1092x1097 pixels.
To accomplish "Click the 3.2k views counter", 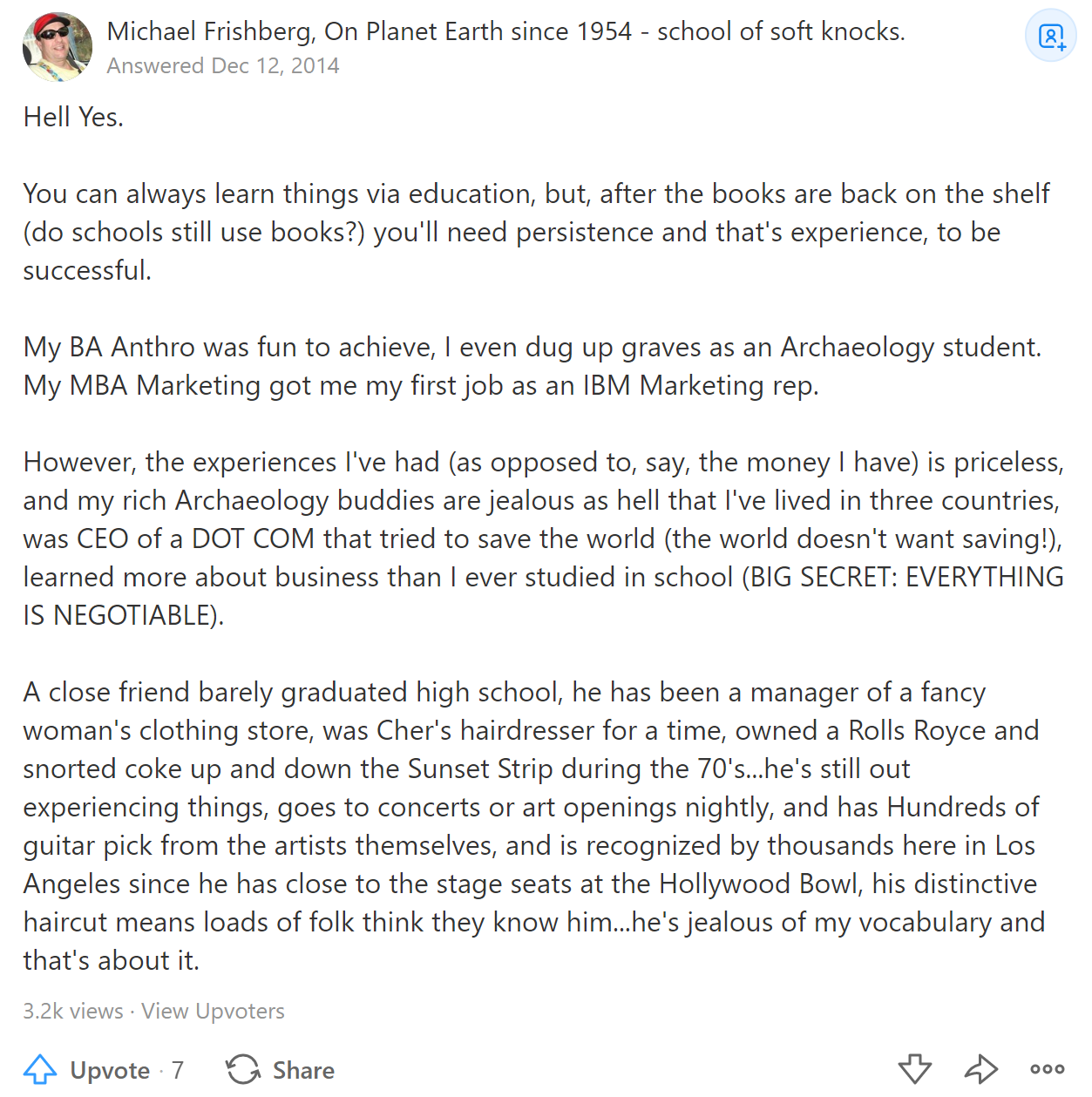I will [73, 1011].
